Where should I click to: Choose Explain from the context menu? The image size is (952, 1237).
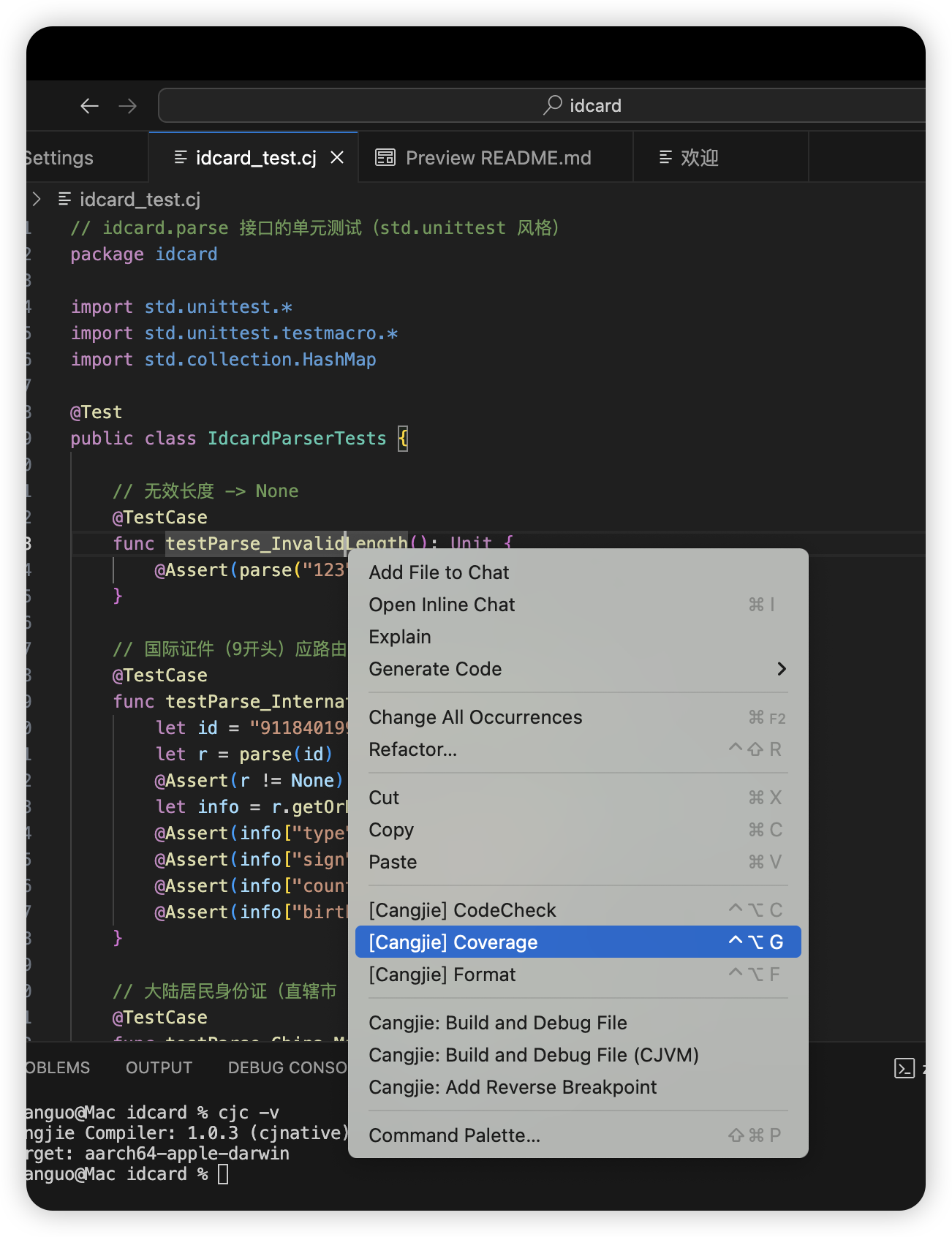point(578,637)
